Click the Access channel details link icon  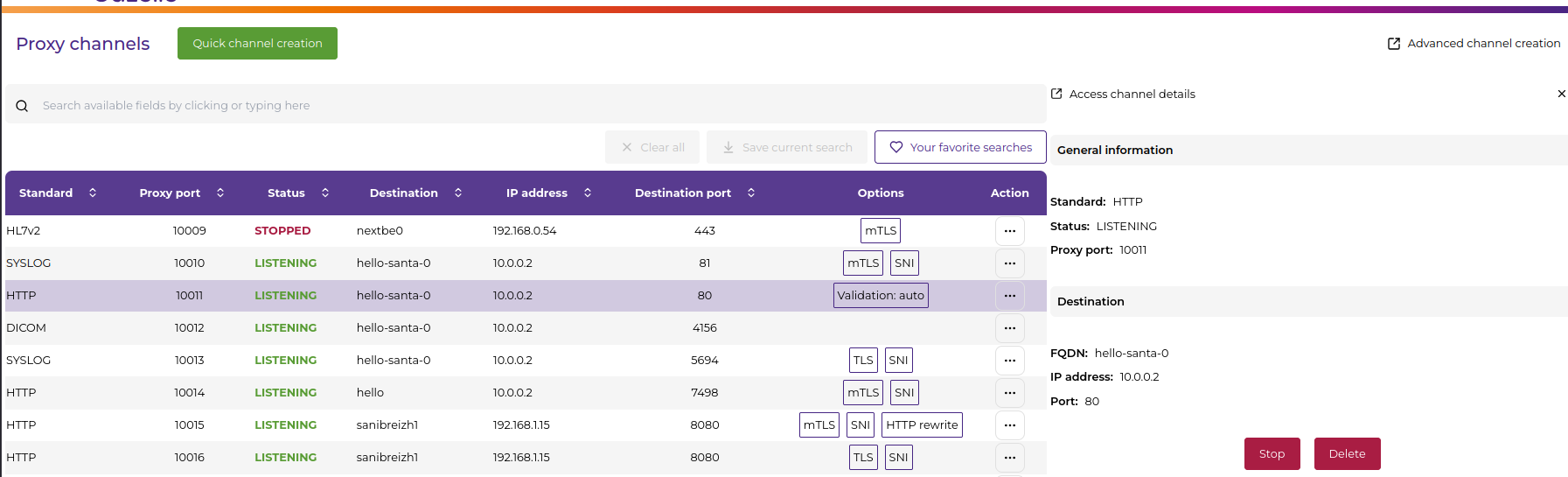pos(1056,94)
